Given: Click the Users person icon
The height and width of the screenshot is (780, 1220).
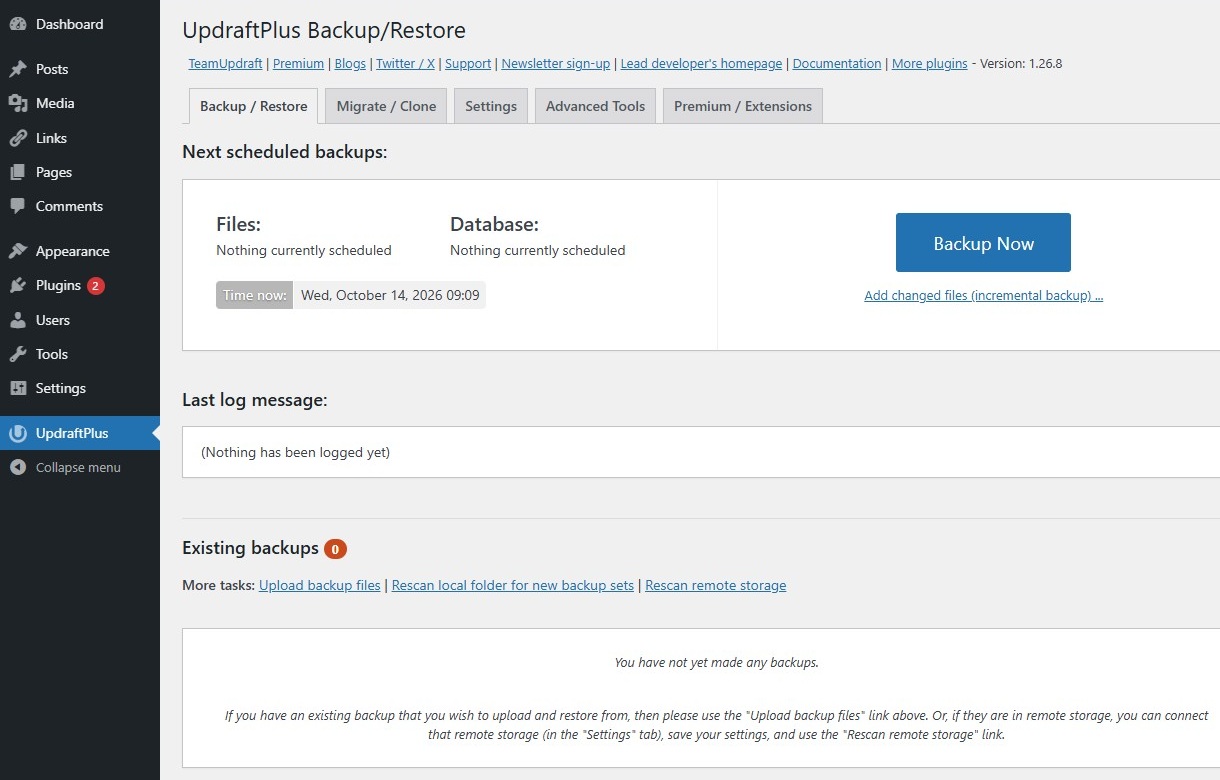Looking at the screenshot, I should [18, 320].
